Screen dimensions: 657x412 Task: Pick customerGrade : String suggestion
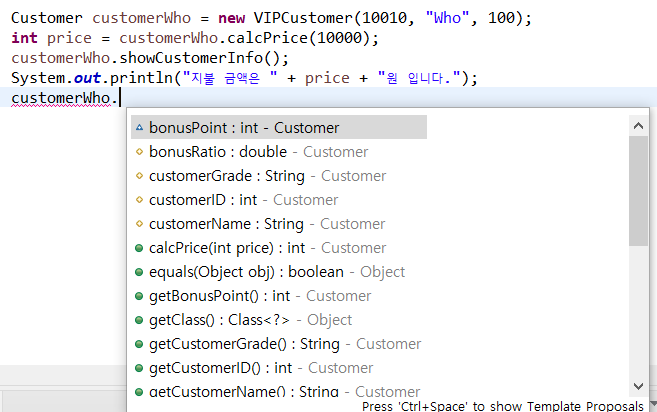267,176
